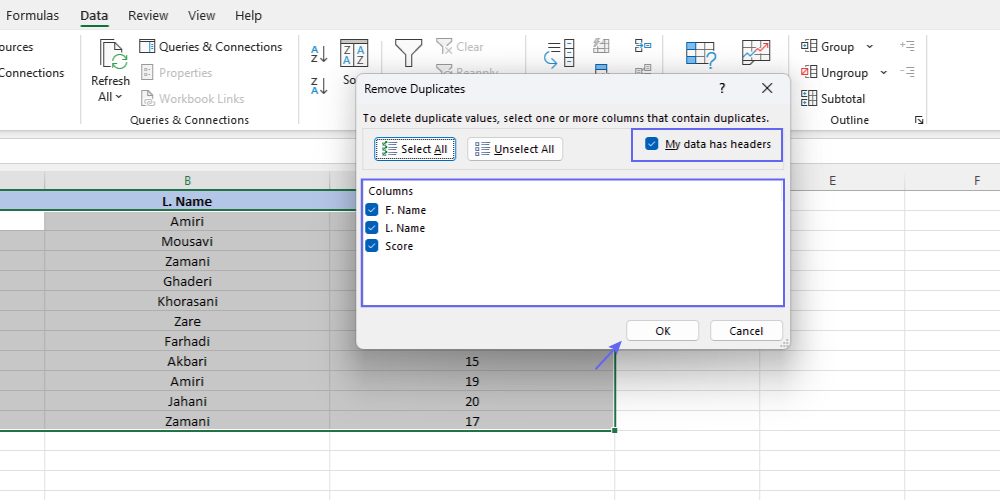Open the Outline dialog launcher

click(918, 120)
